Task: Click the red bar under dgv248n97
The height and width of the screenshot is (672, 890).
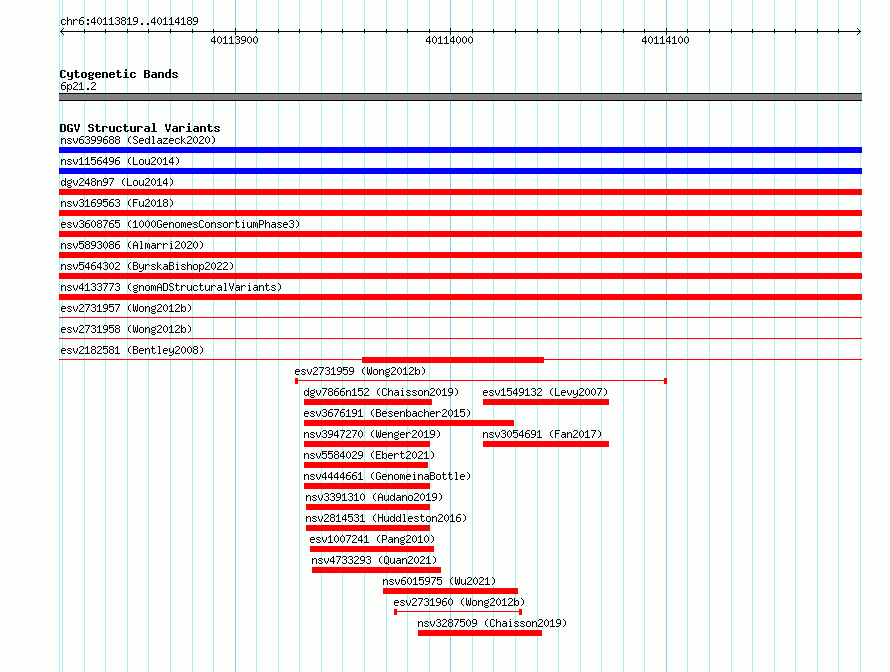Action: pyautogui.click(x=460, y=192)
